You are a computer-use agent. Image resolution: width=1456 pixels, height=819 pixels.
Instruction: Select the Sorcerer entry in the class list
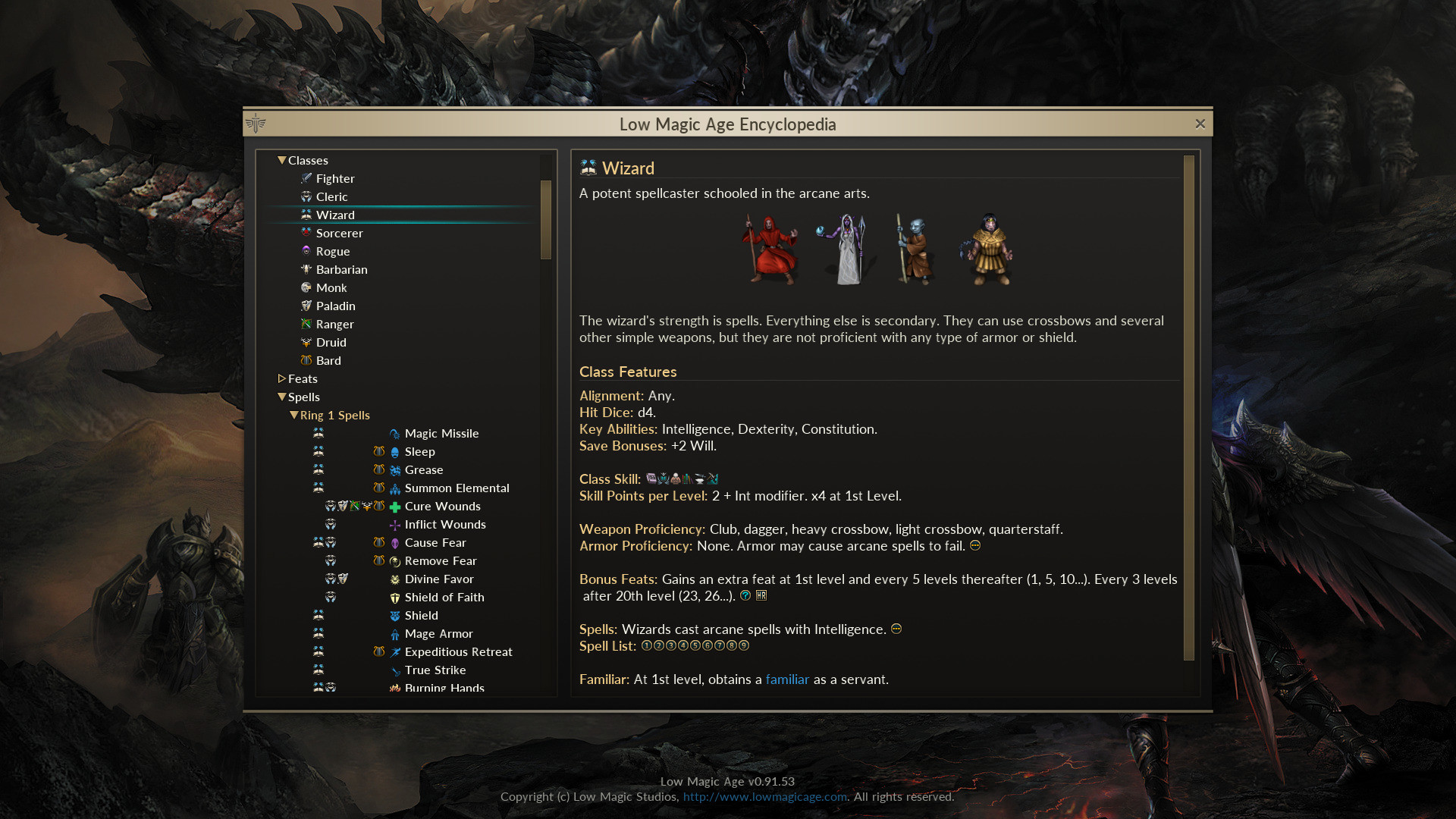tap(339, 233)
